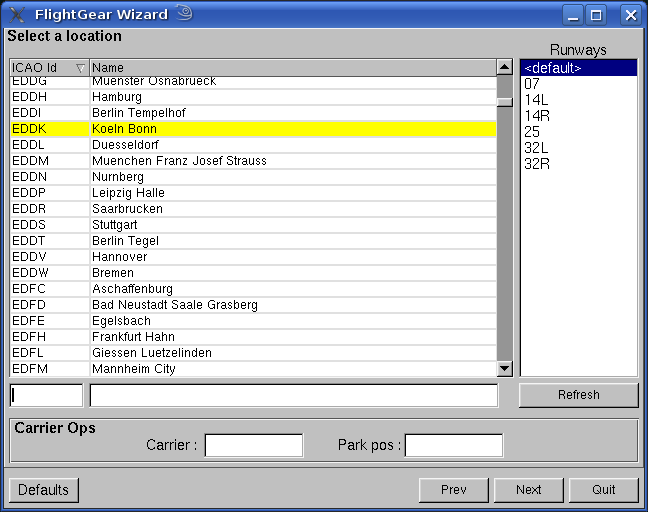Viewport: 648px width, 512px height.
Task: Click the EDDM ICAO code cell
Action: (50, 161)
